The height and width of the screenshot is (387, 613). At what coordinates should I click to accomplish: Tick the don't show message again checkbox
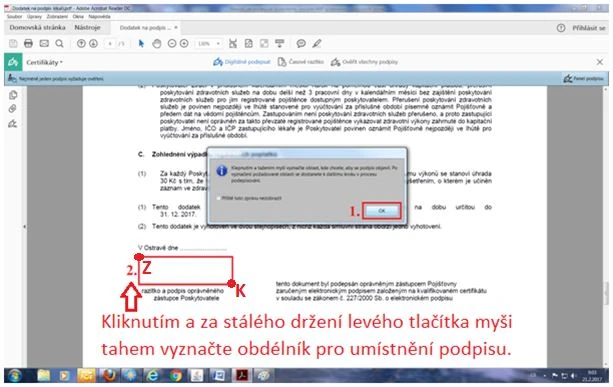(219, 198)
